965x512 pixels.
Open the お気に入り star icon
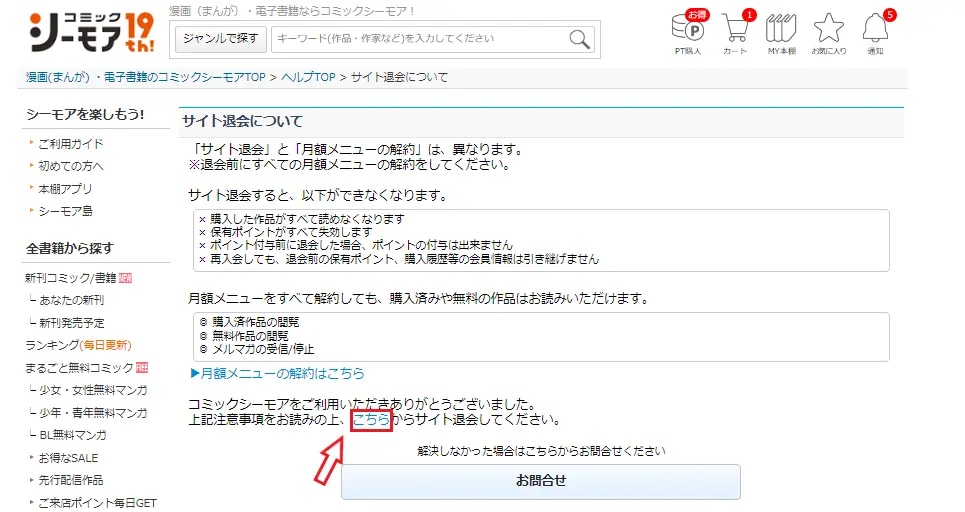click(828, 31)
